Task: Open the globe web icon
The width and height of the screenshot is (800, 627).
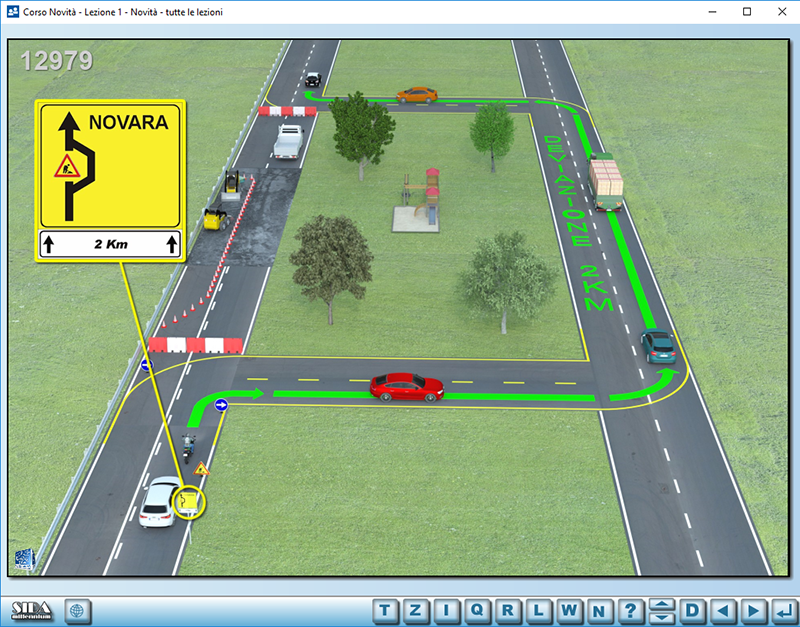Action: pyautogui.click(x=79, y=610)
